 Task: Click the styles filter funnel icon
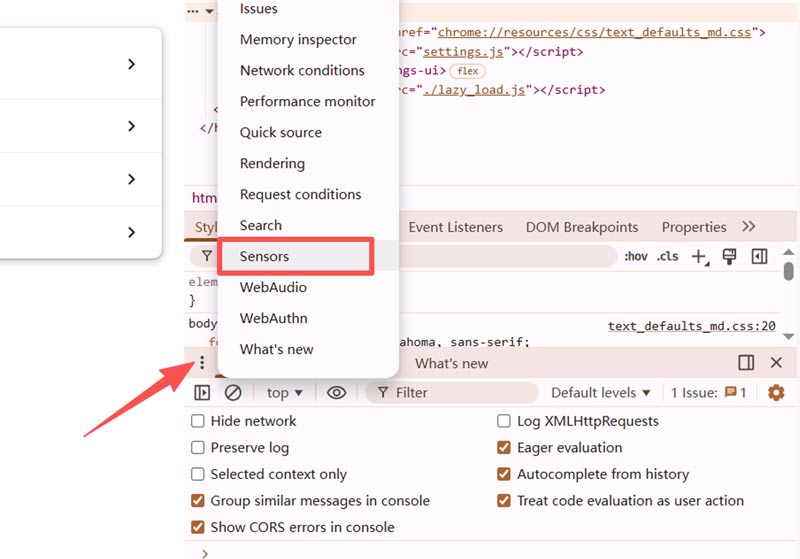tap(207, 256)
